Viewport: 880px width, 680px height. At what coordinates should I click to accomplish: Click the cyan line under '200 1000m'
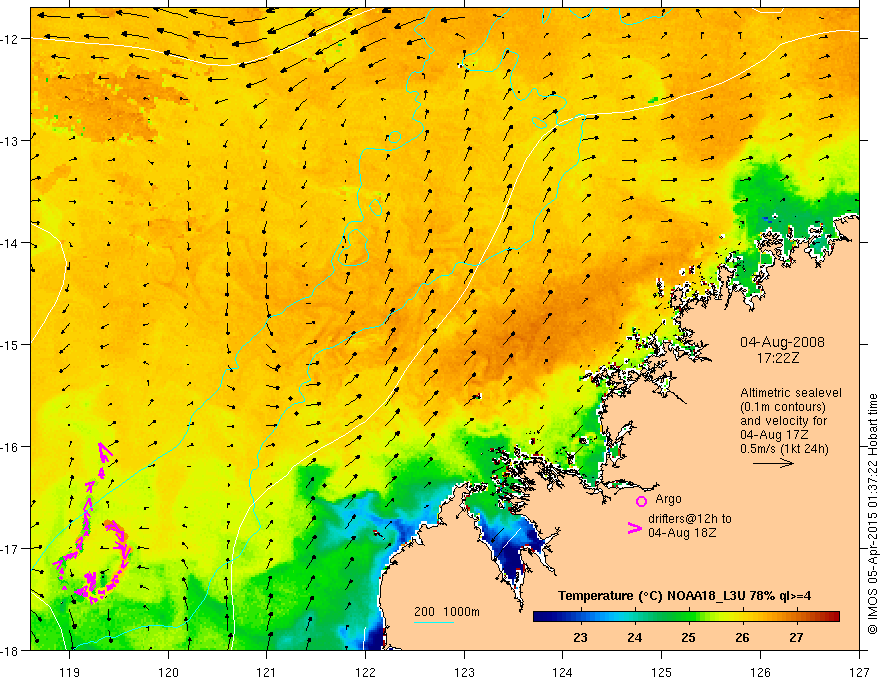point(434,622)
